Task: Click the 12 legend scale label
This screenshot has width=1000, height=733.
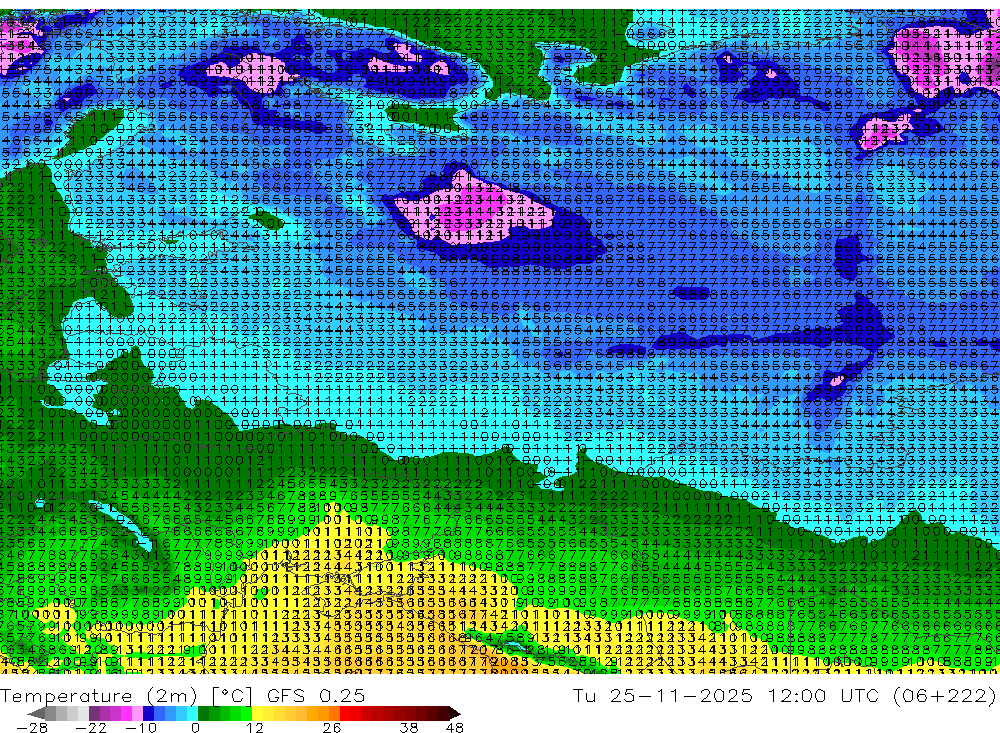Action: pos(255,727)
